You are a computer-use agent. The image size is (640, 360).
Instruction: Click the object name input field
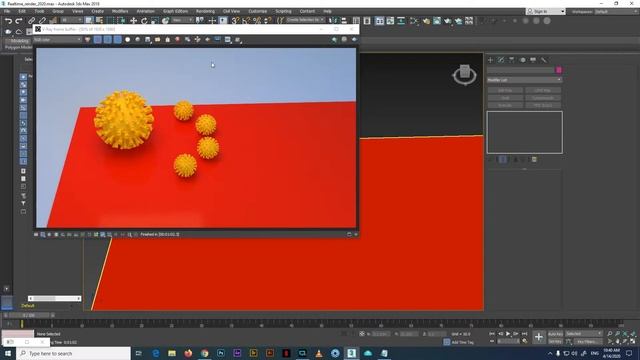(x=521, y=70)
